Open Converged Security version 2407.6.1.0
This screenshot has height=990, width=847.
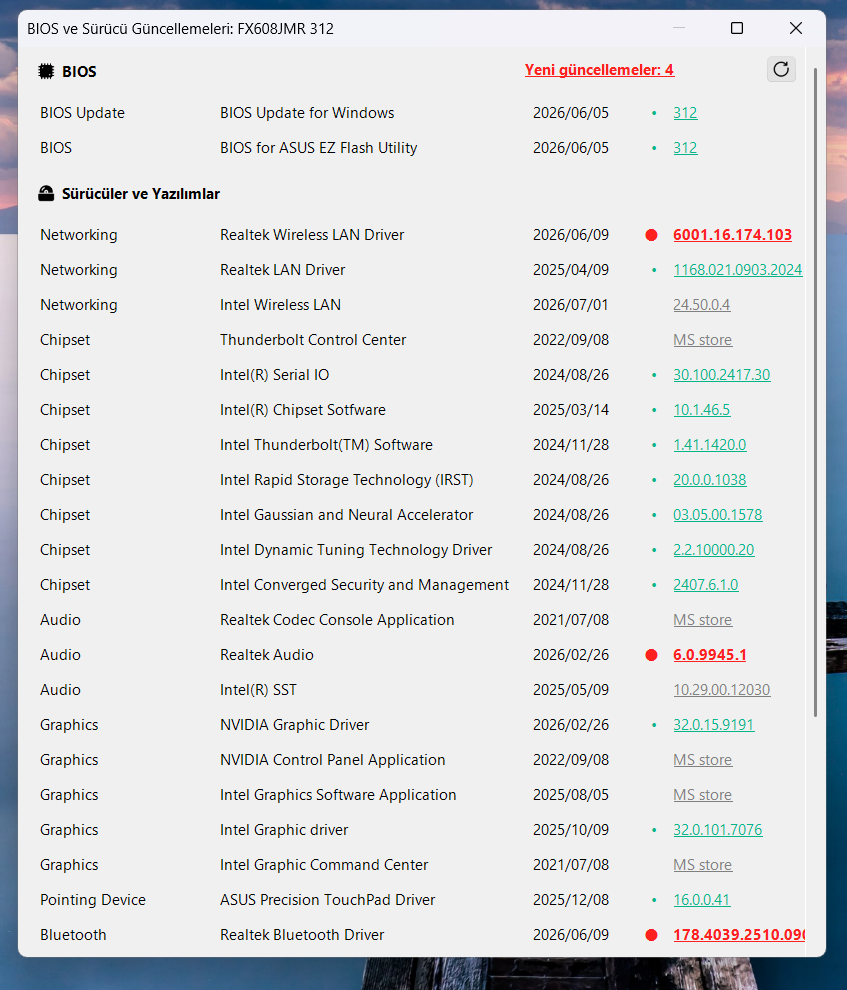tap(706, 585)
